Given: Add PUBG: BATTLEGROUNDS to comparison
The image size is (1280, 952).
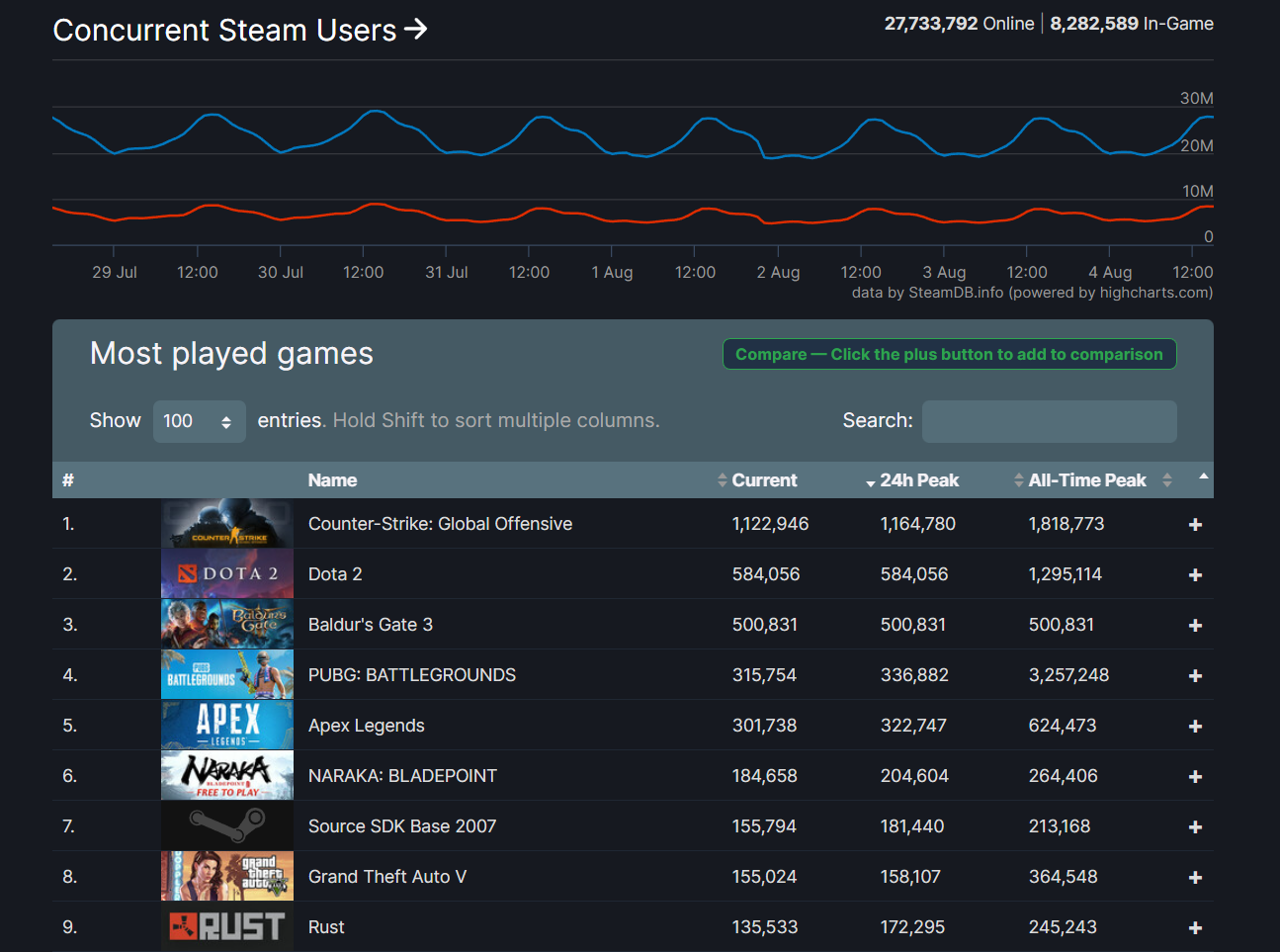Looking at the screenshot, I should 1195,676.
